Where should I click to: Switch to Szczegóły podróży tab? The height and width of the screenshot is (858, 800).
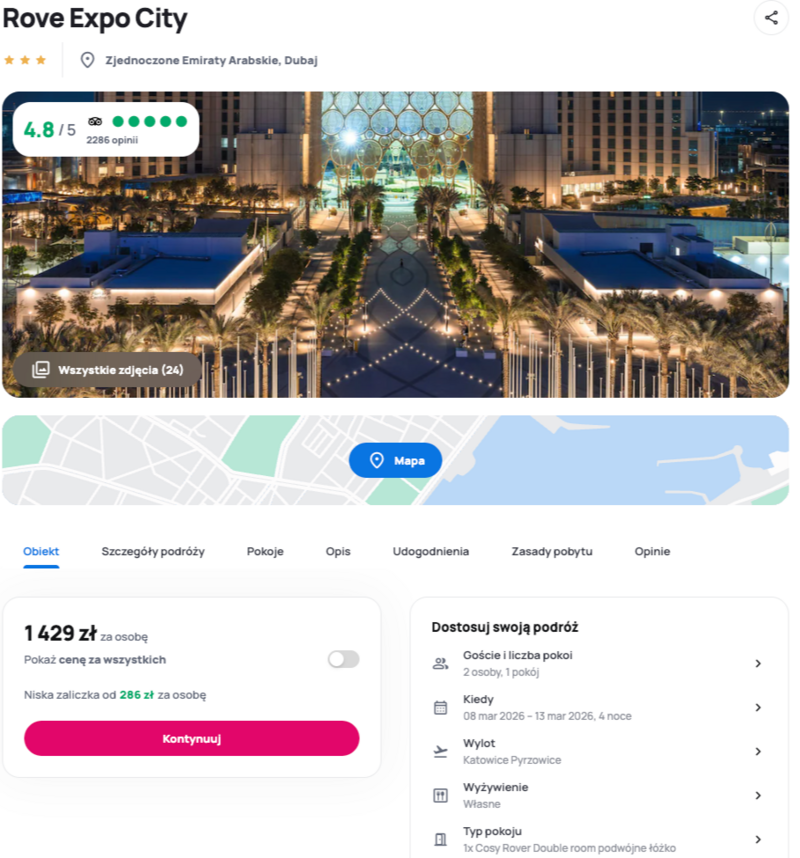pos(153,551)
